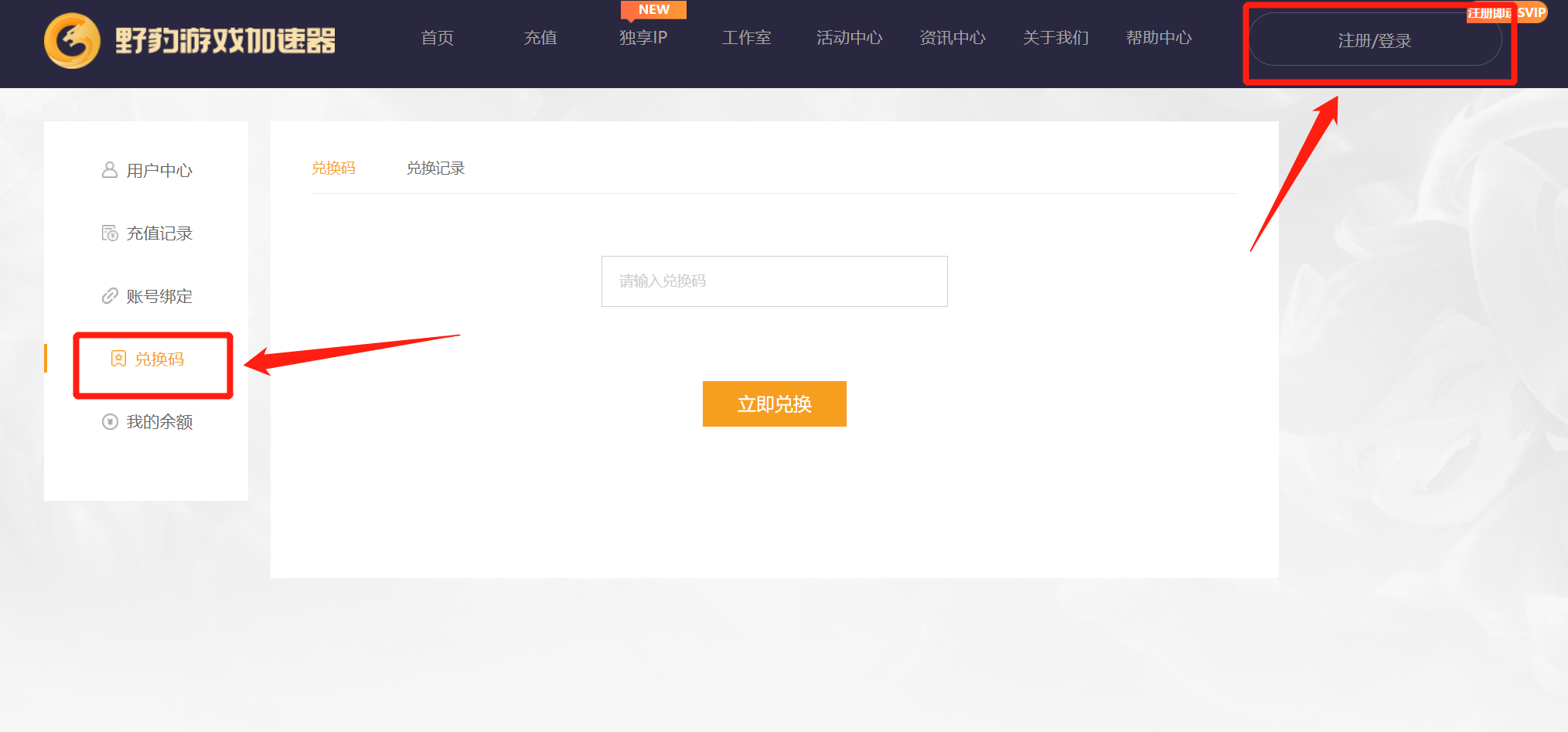Select the 账号绑定 link icon
This screenshot has height=732, width=1568.
pos(108,295)
